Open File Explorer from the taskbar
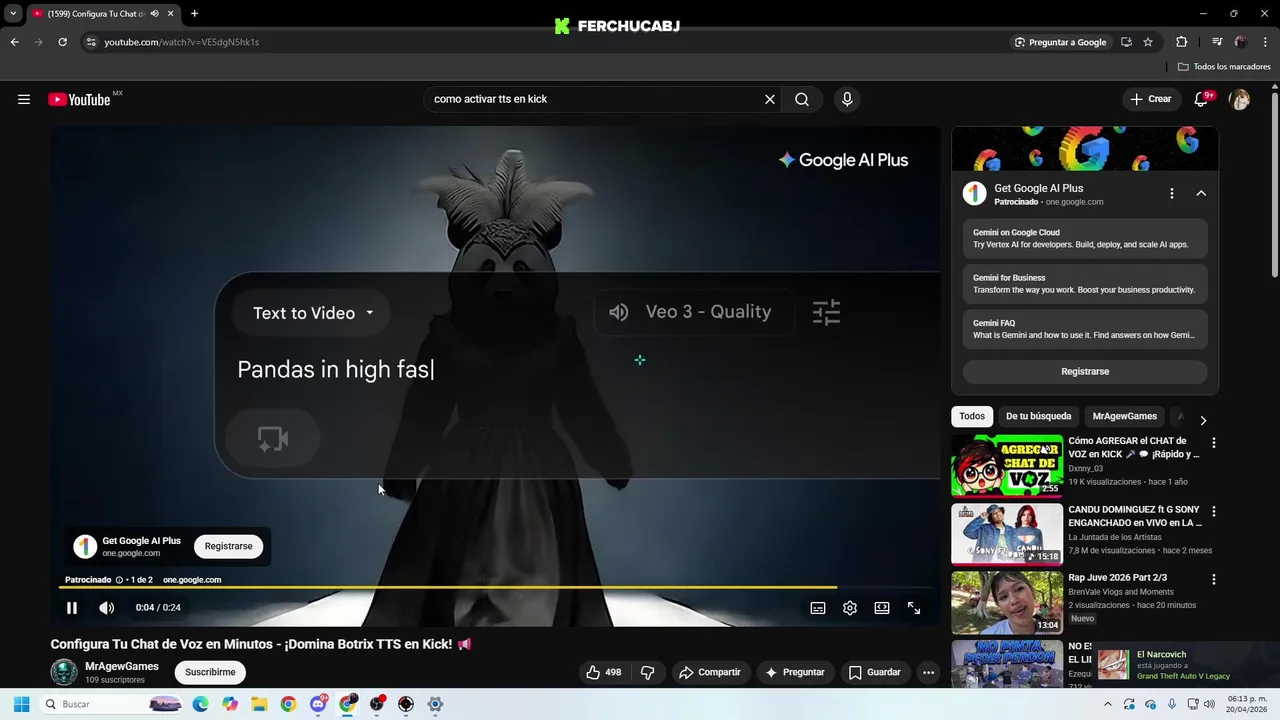Viewport: 1280px width, 720px height. (x=259, y=704)
